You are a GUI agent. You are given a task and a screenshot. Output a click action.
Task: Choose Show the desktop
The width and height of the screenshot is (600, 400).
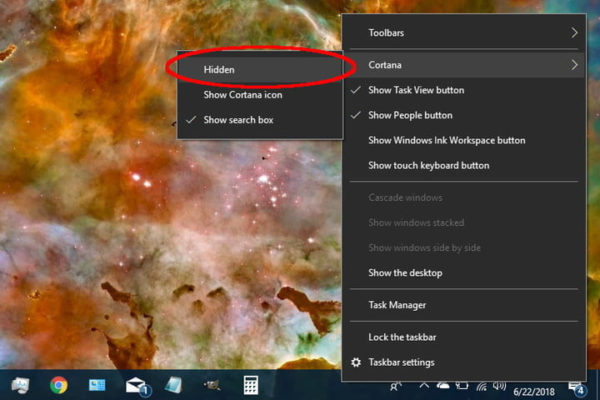(464, 273)
